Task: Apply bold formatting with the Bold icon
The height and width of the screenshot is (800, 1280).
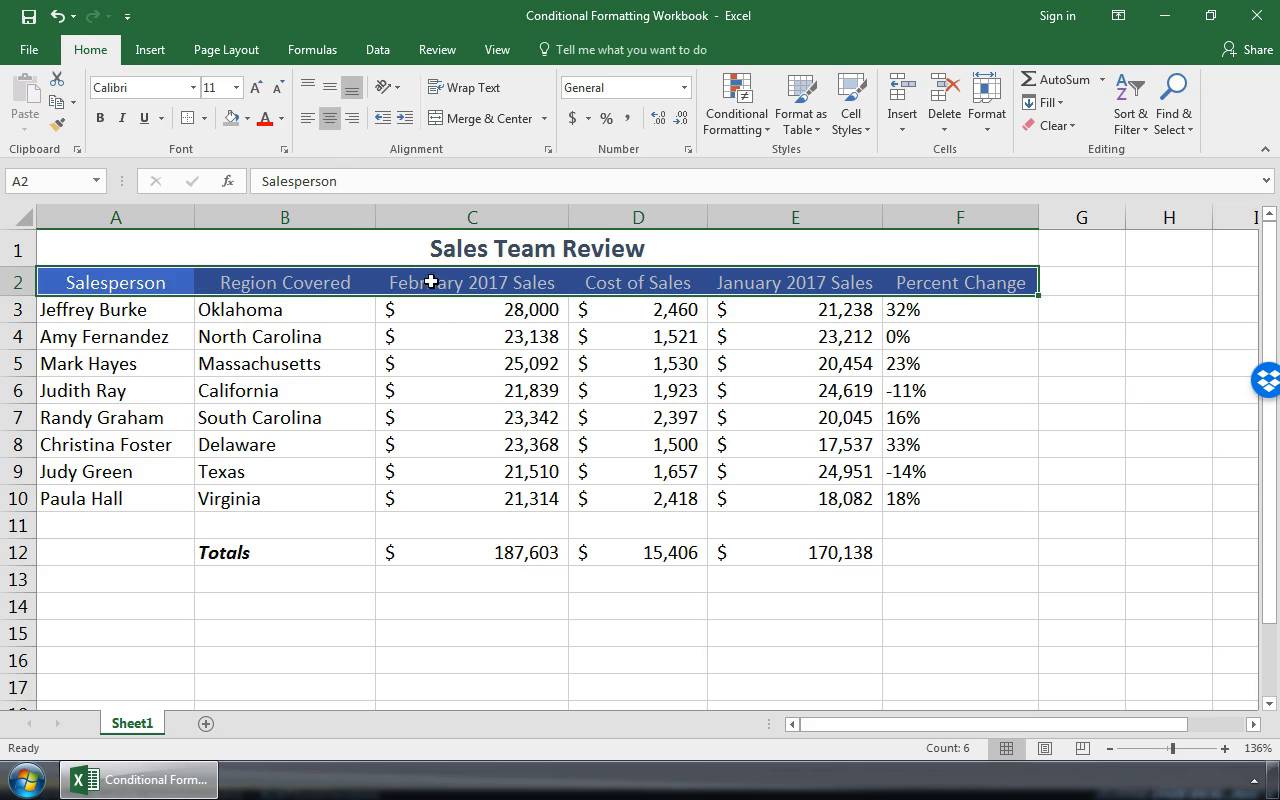Action: (x=99, y=117)
